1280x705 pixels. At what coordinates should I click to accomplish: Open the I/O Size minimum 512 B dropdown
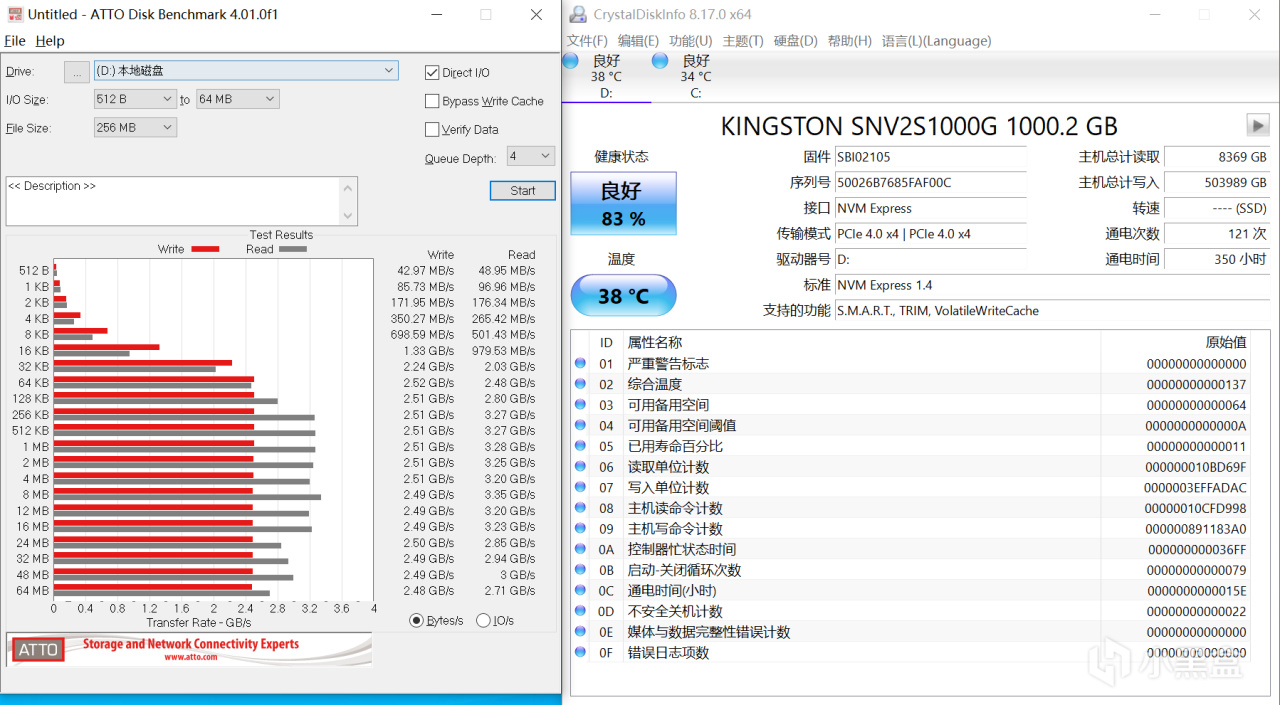click(135, 99)
